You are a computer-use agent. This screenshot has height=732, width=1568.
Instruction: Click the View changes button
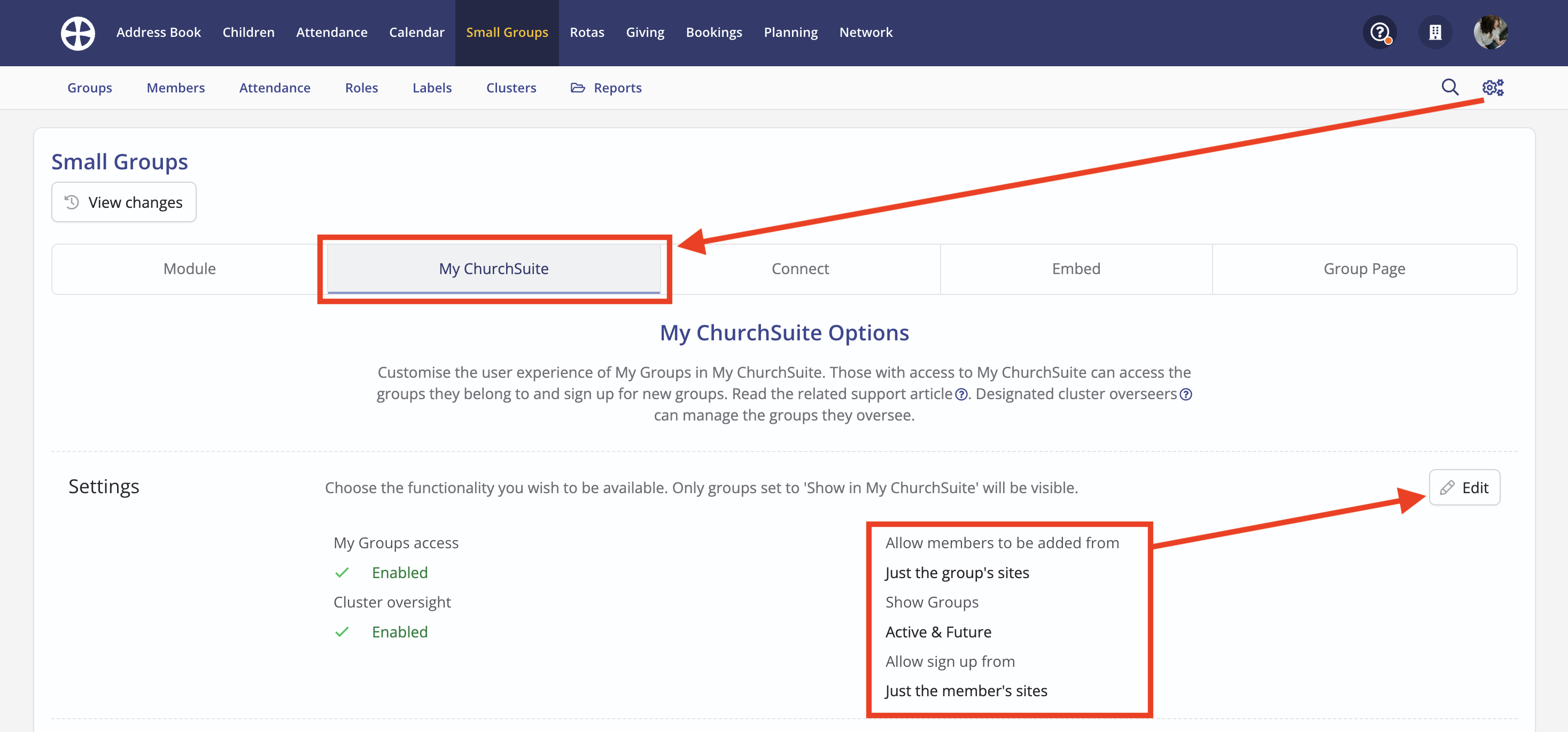coord(123,202)
